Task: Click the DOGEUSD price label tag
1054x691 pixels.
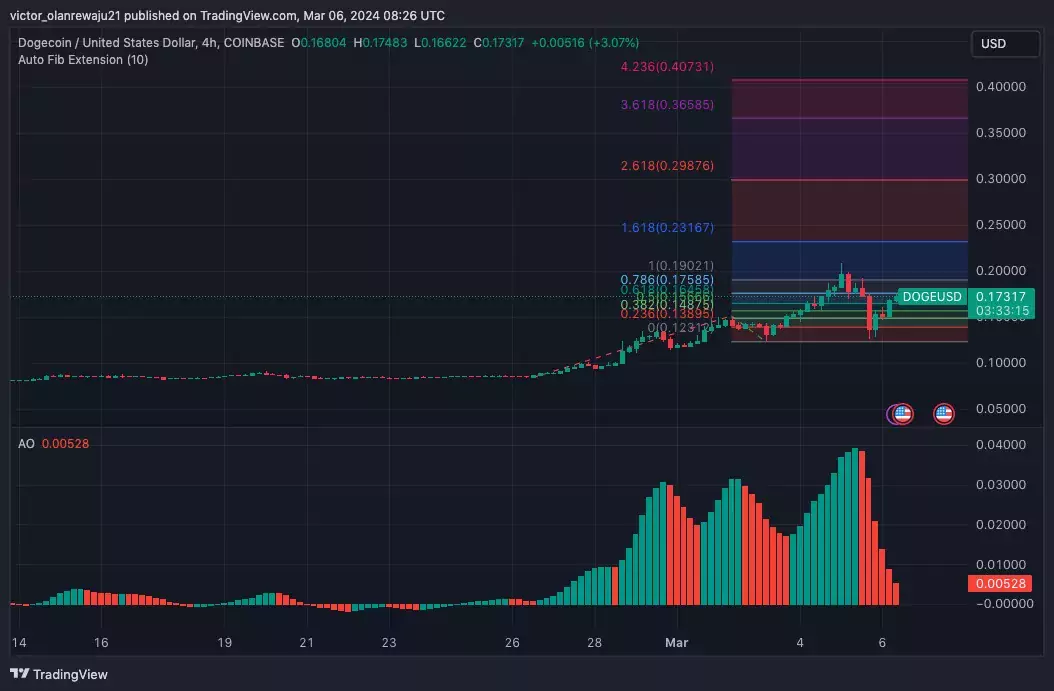Action: 932,296
